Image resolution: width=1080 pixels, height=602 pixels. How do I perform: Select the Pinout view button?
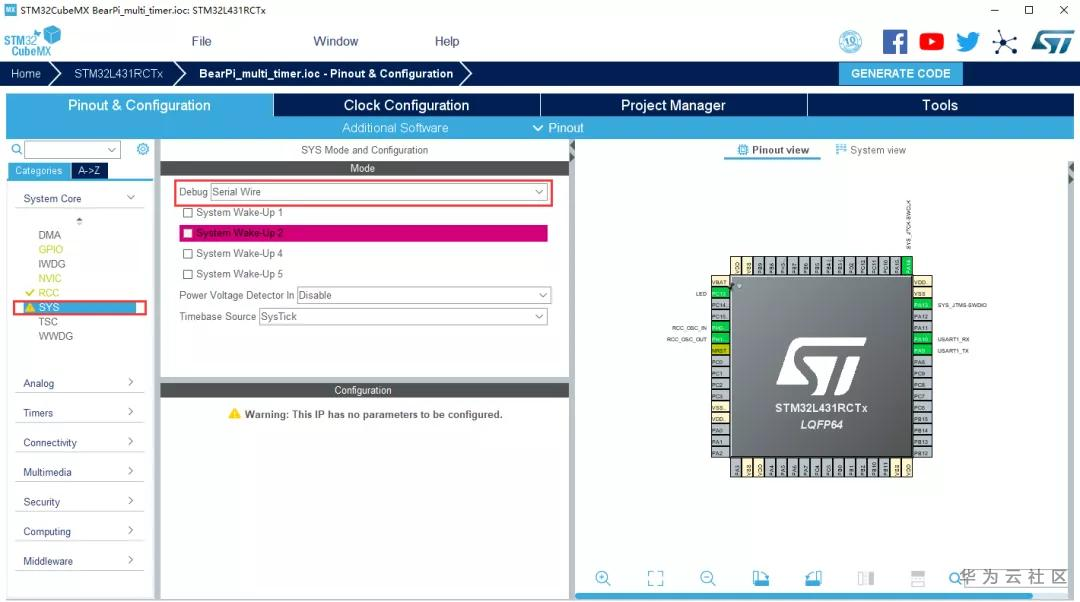tap(772, 150)
